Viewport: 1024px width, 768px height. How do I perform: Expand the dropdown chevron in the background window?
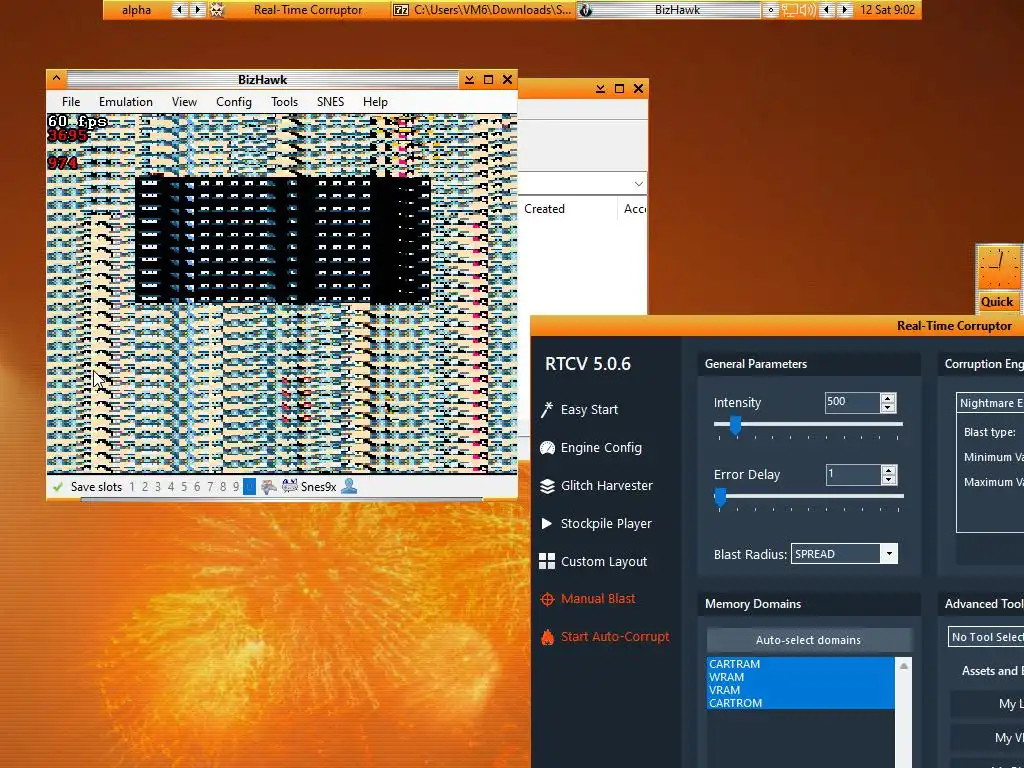pyautogui.click(x=639, y=184)
